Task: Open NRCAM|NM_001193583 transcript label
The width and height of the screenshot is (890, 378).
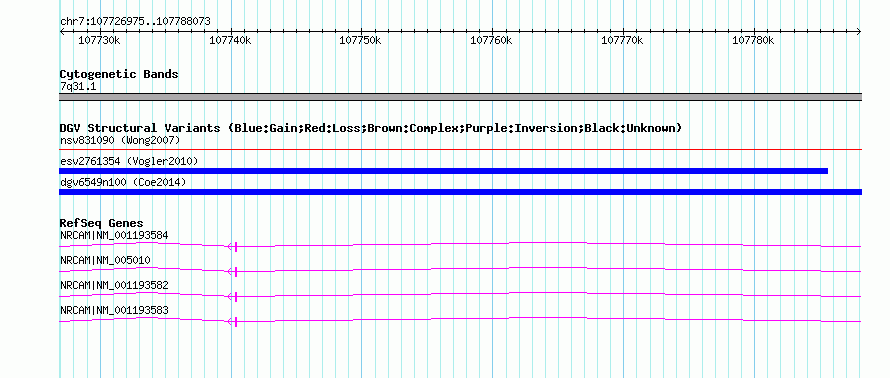Action: coord(114,310)
